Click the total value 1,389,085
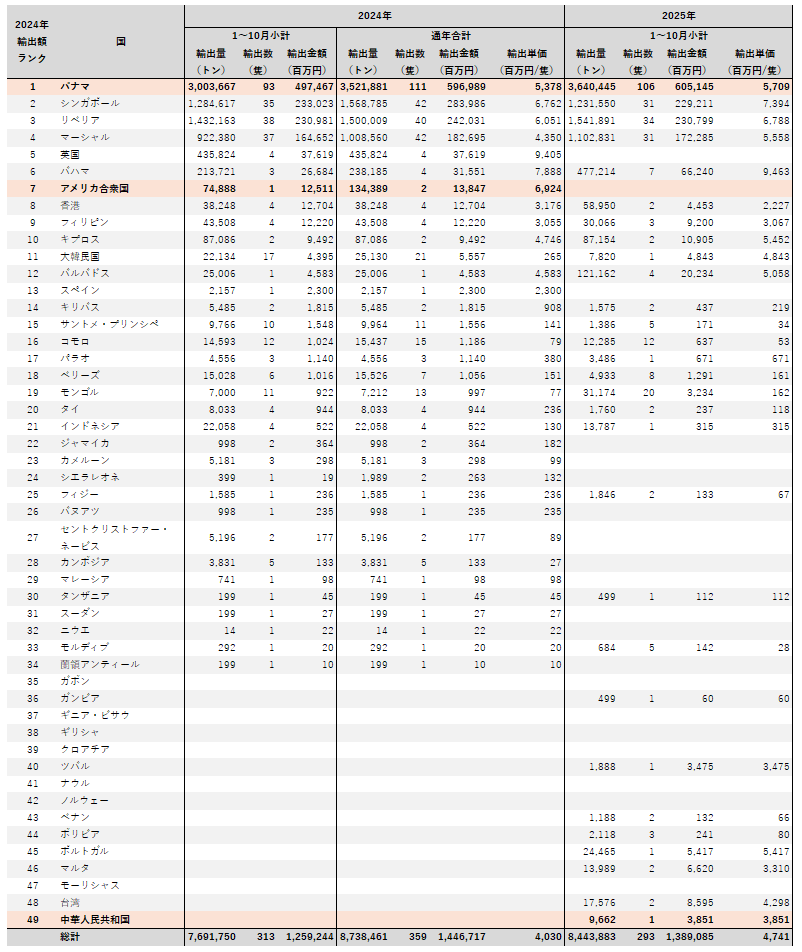802x952 pixels. 689,937
